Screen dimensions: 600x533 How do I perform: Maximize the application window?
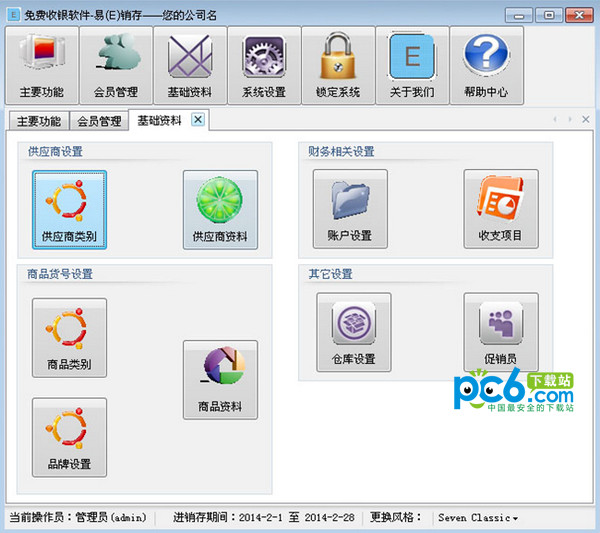[549, 15]
